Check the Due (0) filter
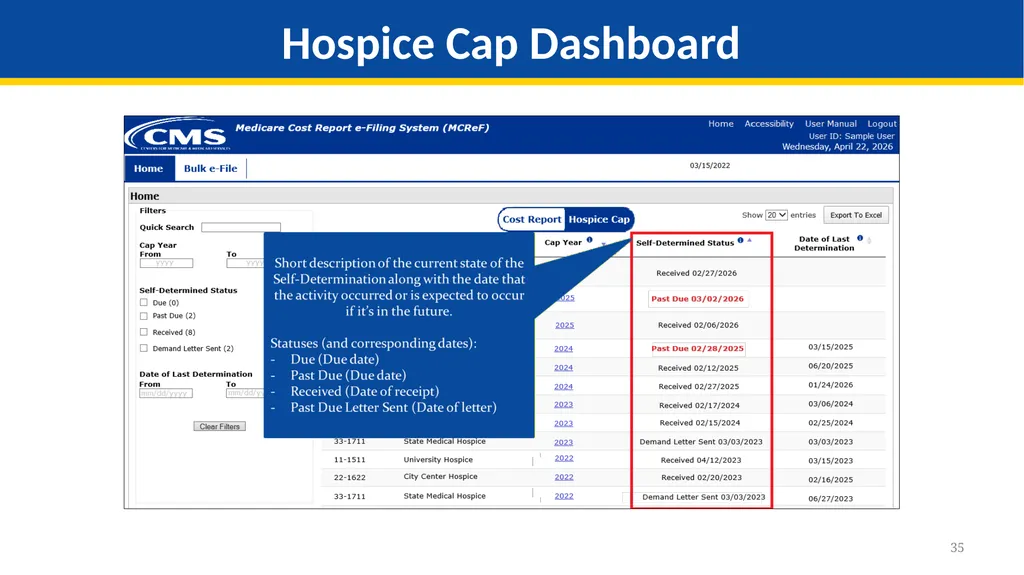This screenshot has height=575, width=1024. [x=144, y=303]
